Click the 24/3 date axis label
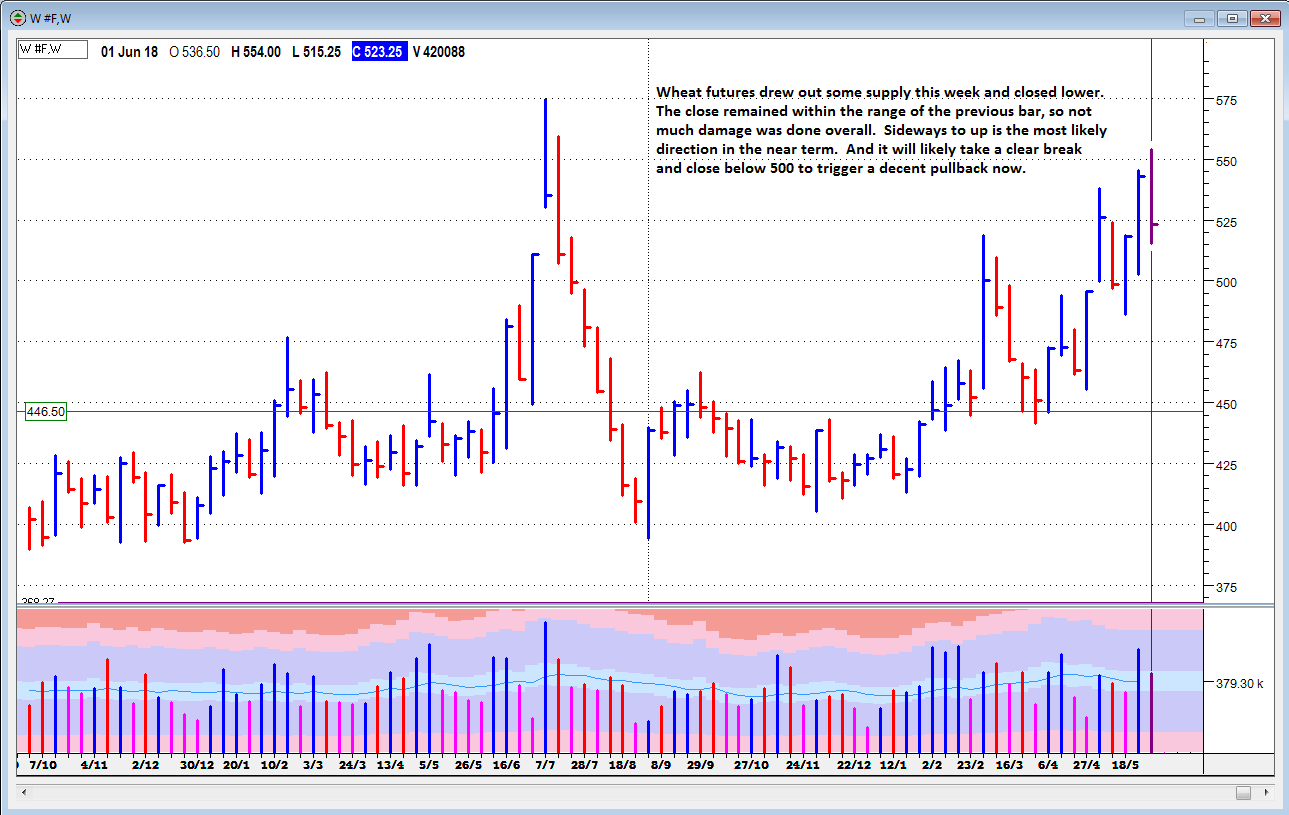Viewport: 1289px width, 815px height. (352, 765)
